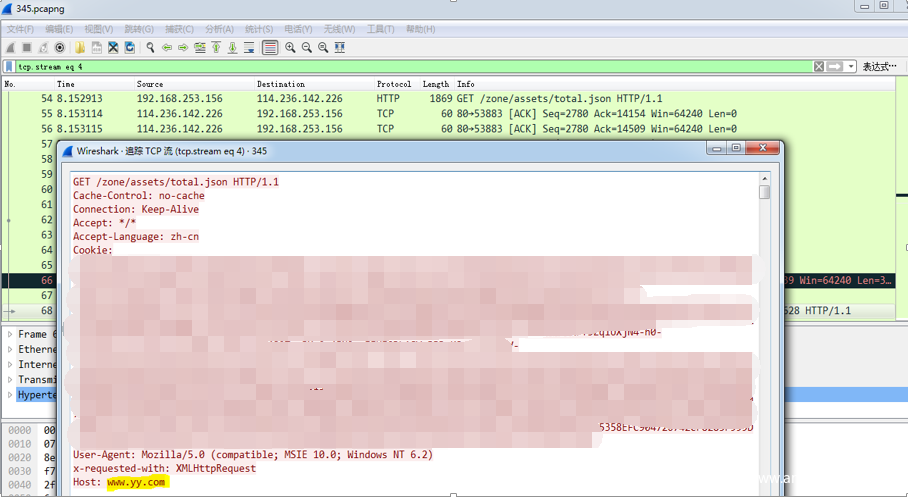Open a capture file with the folder icon

tap(80, 47)
